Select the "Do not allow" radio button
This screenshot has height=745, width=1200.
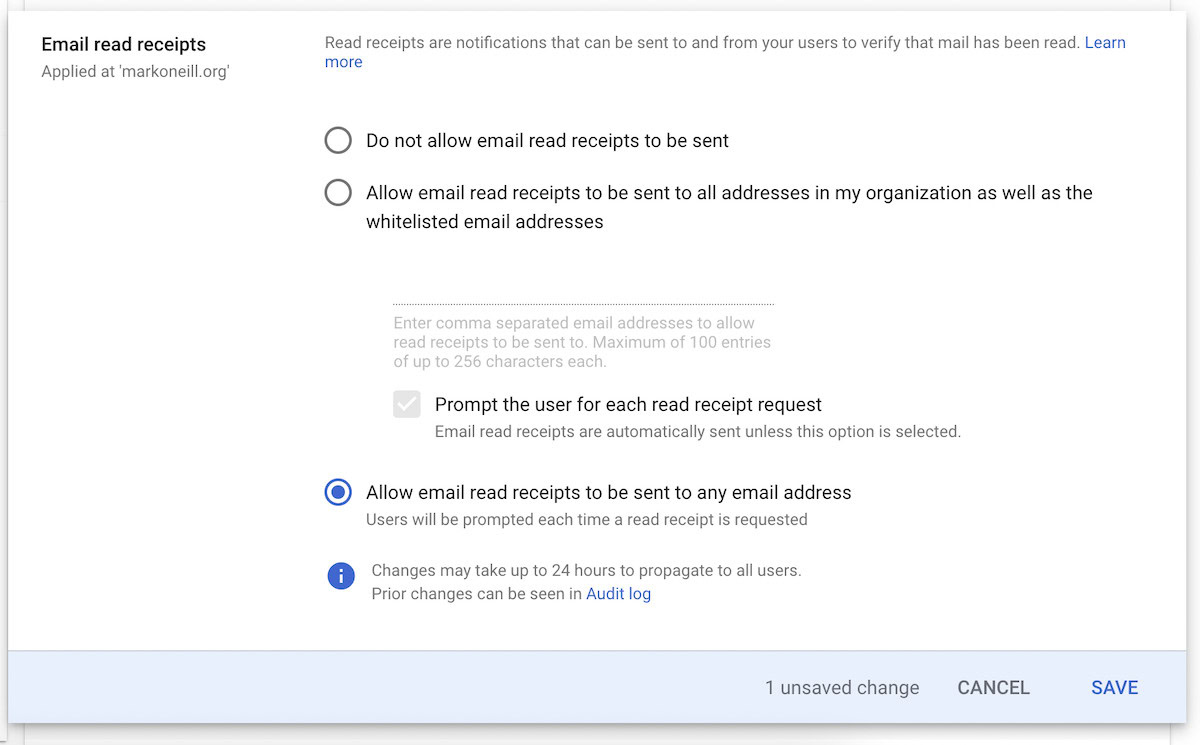point(338,141)
